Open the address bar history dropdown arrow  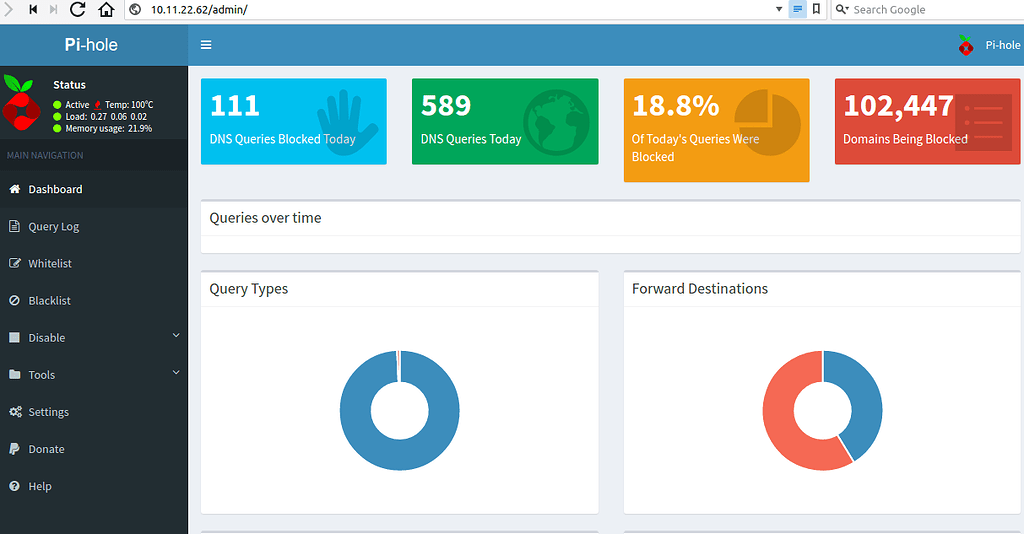point(779,9)
